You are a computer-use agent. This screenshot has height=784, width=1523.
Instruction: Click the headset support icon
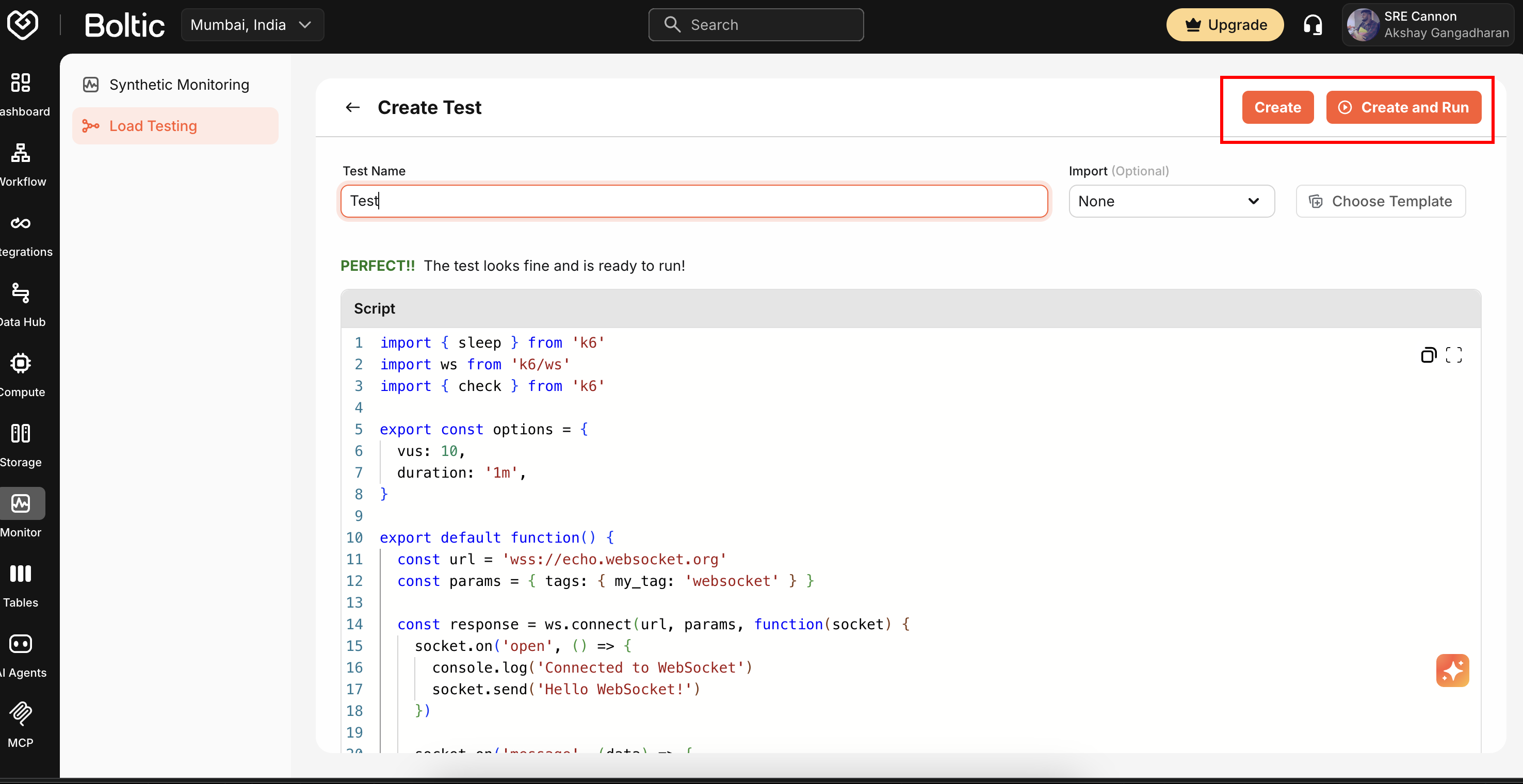(1313, 25)
